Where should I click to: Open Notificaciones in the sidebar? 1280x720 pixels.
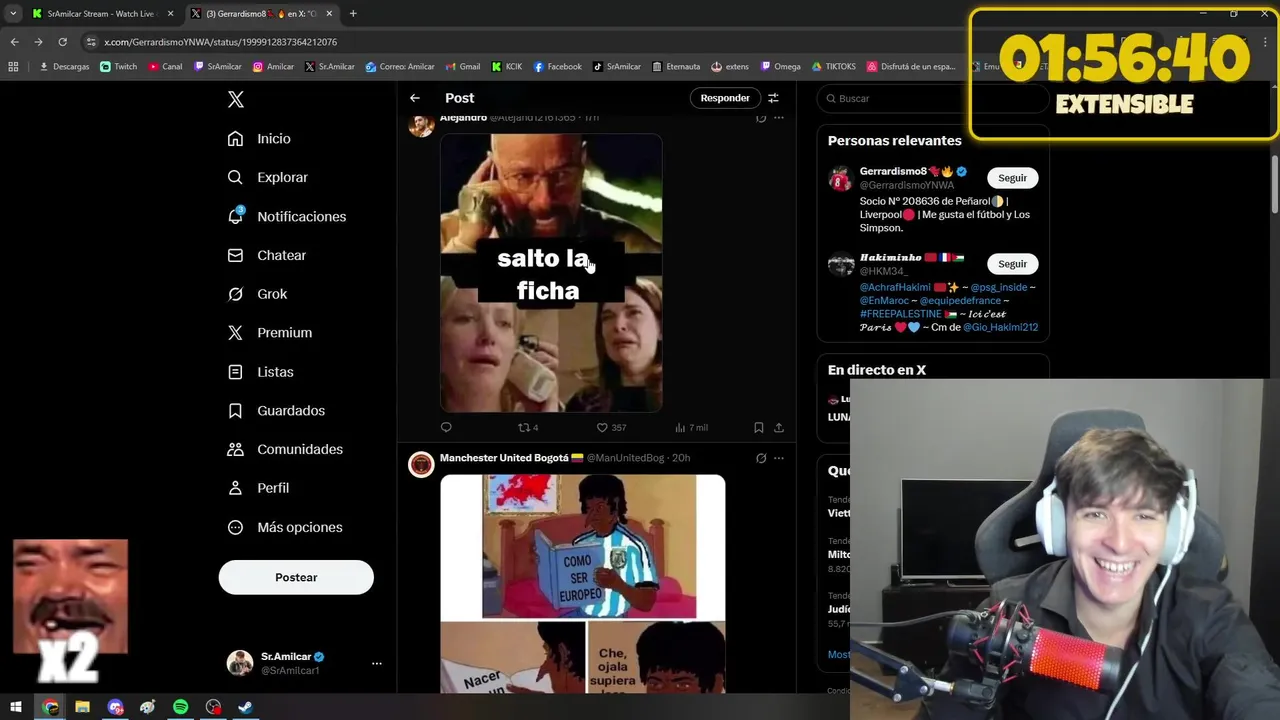pos(286,217)
